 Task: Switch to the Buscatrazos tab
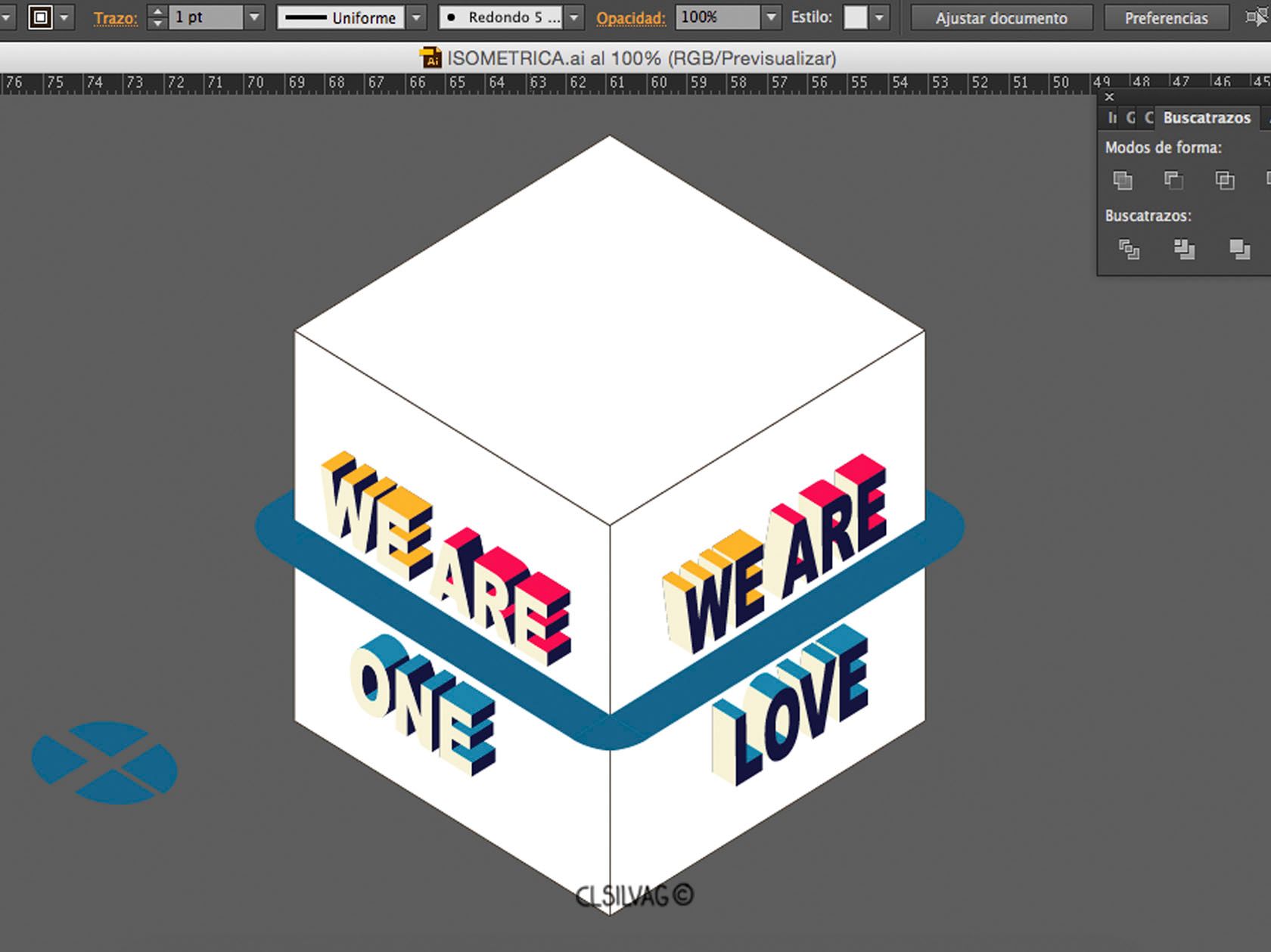pos(1207,118)
